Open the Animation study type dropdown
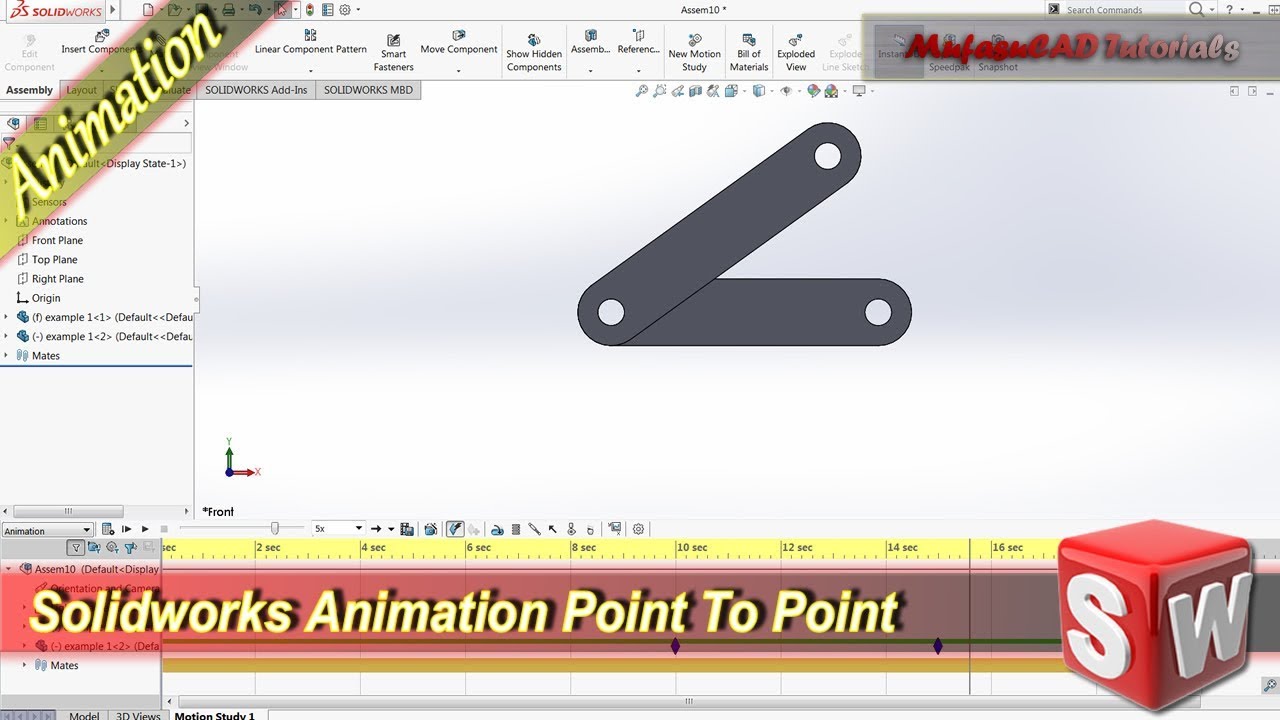 [47, 530]
